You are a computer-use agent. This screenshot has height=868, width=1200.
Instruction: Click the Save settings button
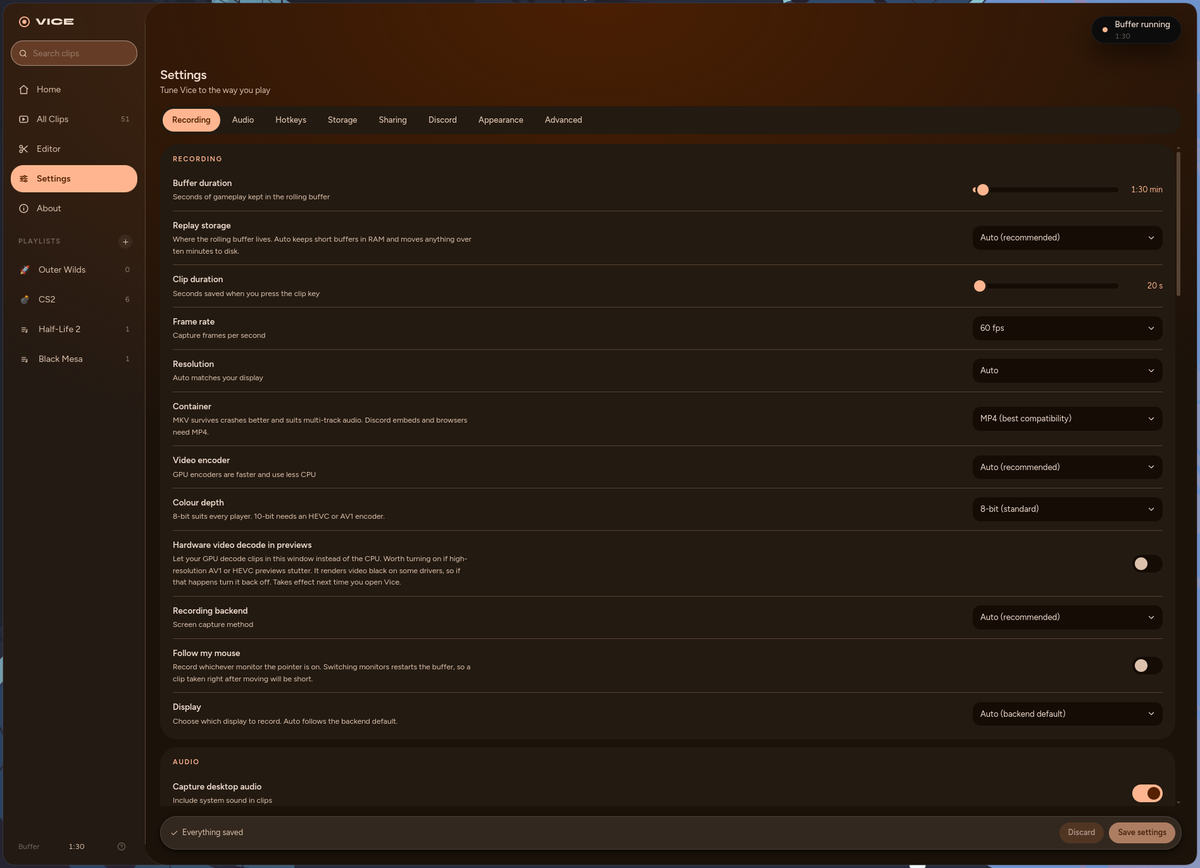(x=1142, y=832)
